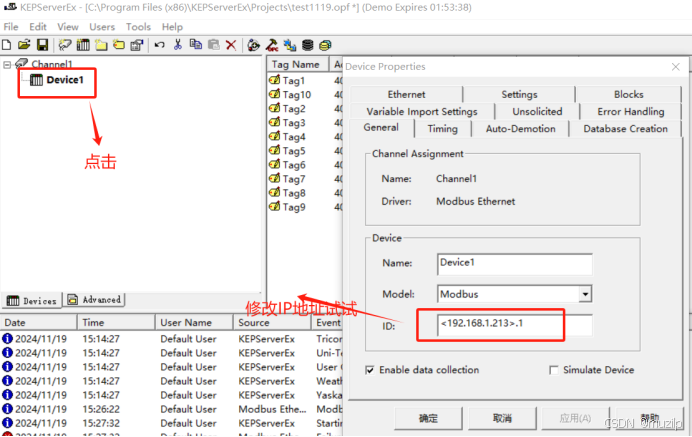The image size is (692, 437).
Task: Click the New Project toolbar icon
Action: pos(7,45)
